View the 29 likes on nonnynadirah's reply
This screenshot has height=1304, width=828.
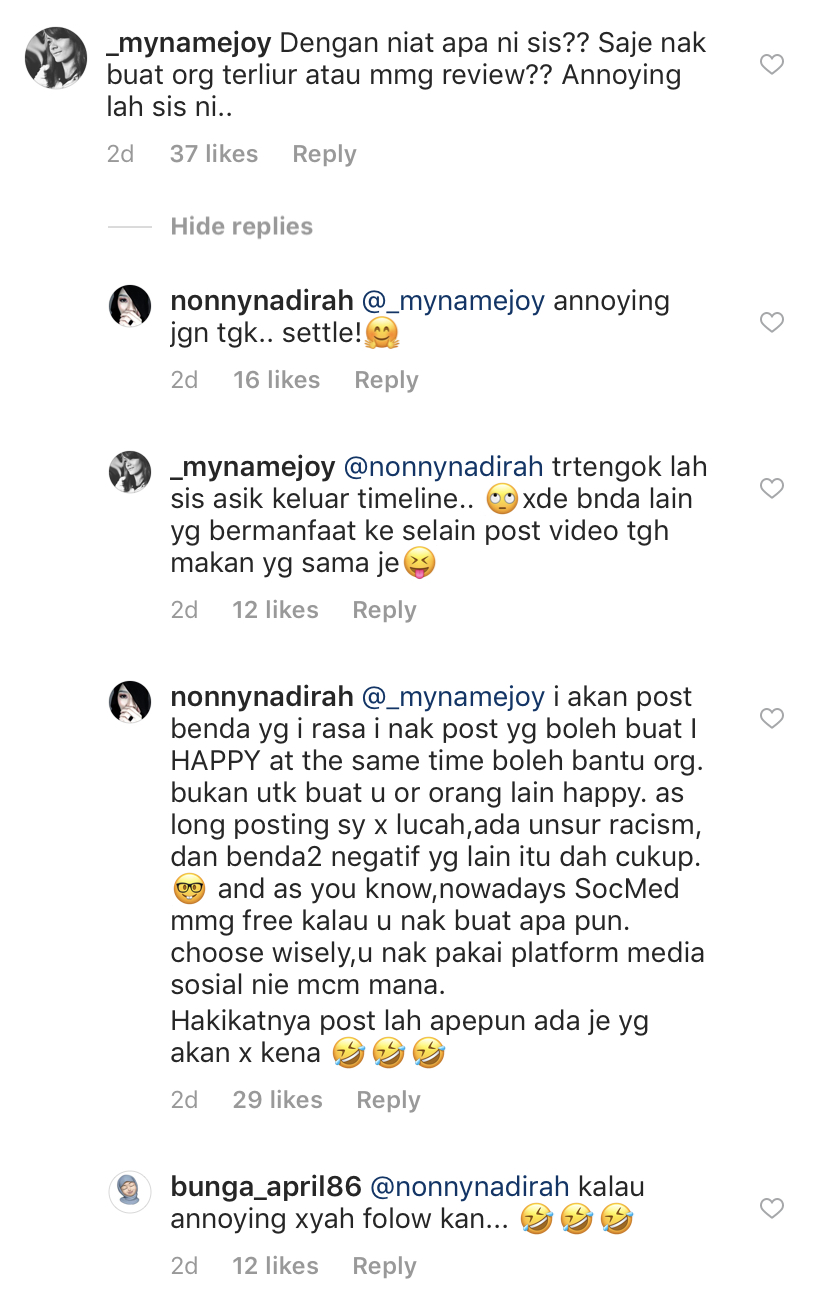coord(277,1100)
